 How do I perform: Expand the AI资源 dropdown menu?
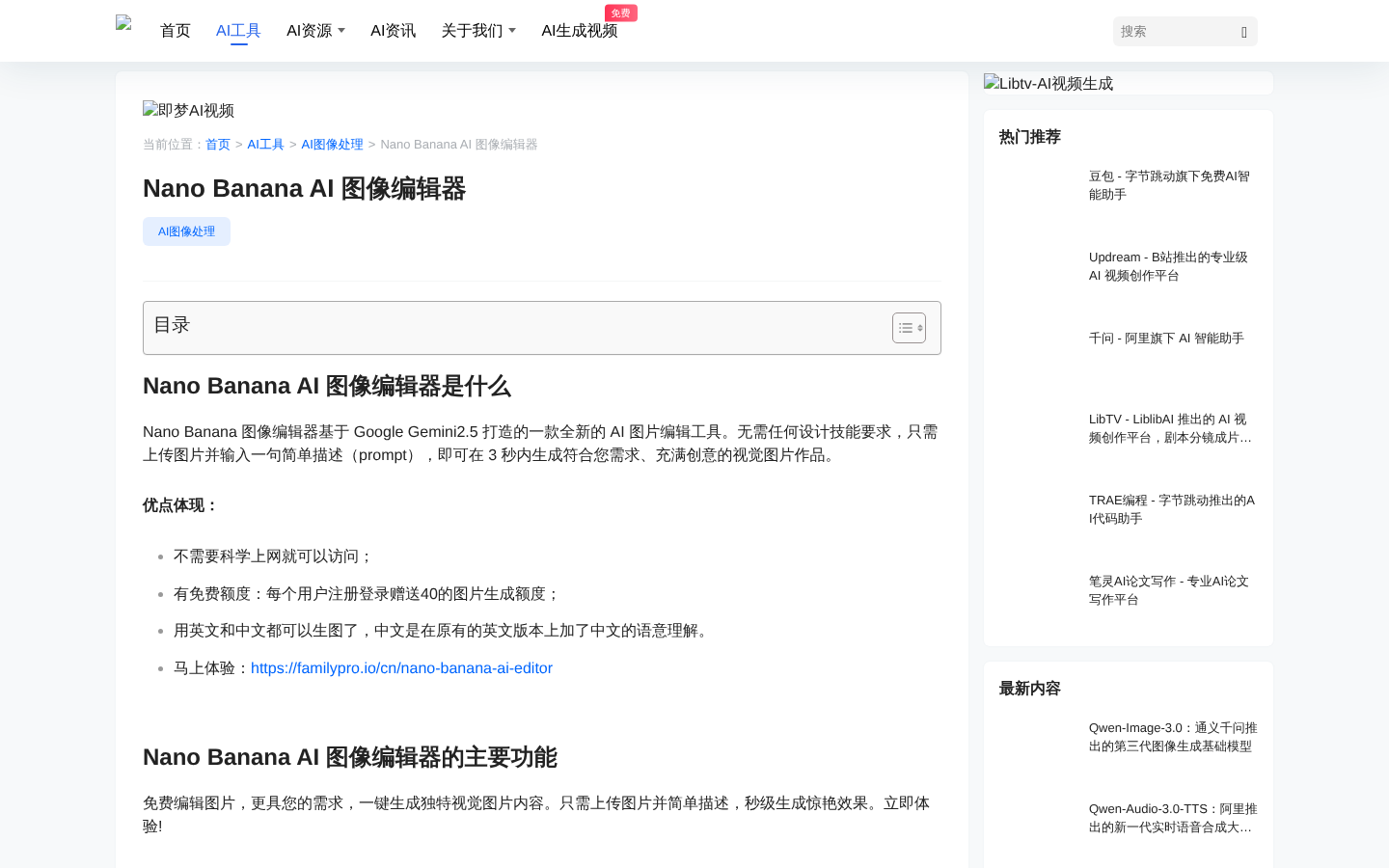click(x=315, y=31)
